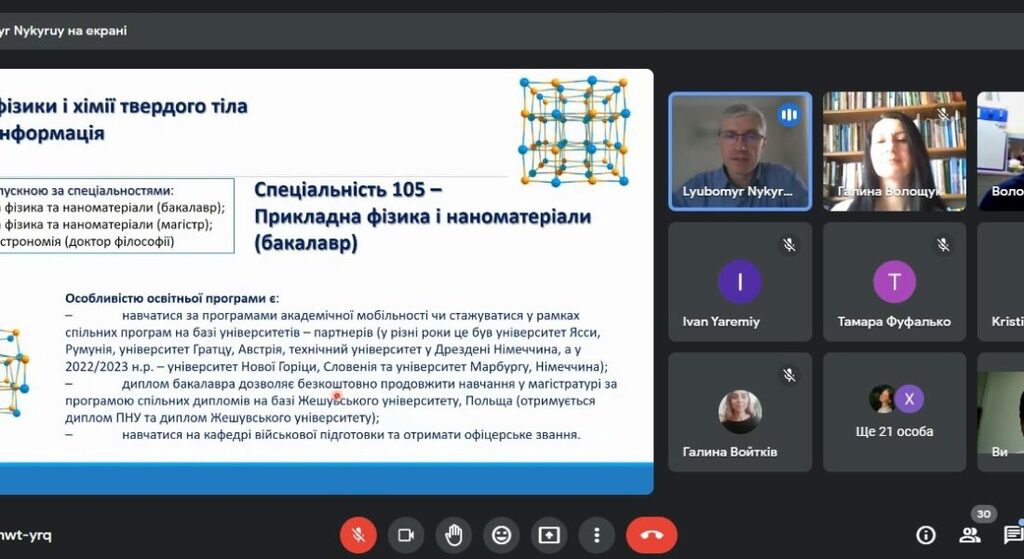This screenshot has width=1024, height=559.
Task: Select Lyubomyr Nykyruy's video tile
Action: (x=739, y=150)
